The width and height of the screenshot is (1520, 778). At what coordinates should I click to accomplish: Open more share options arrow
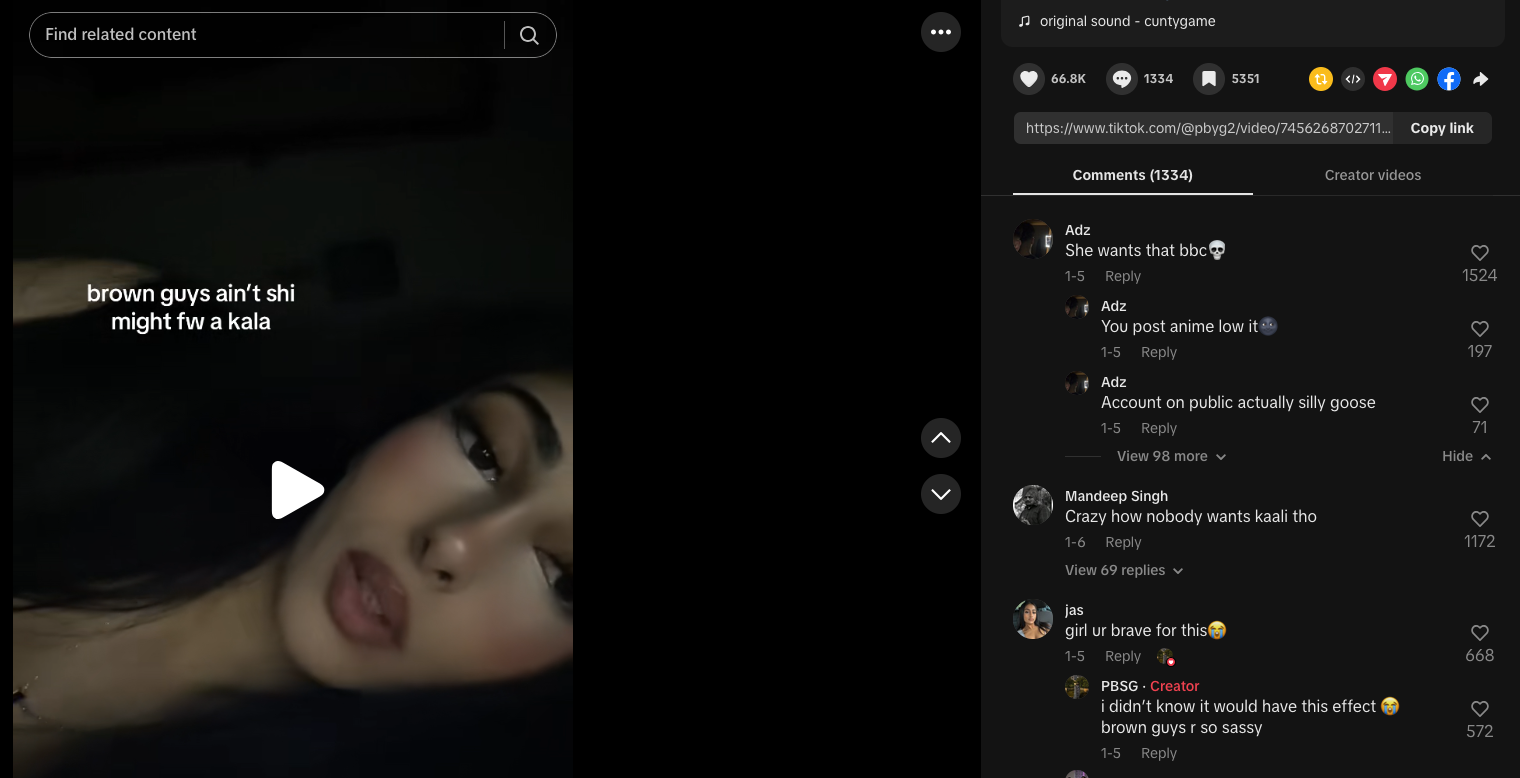1481,79
